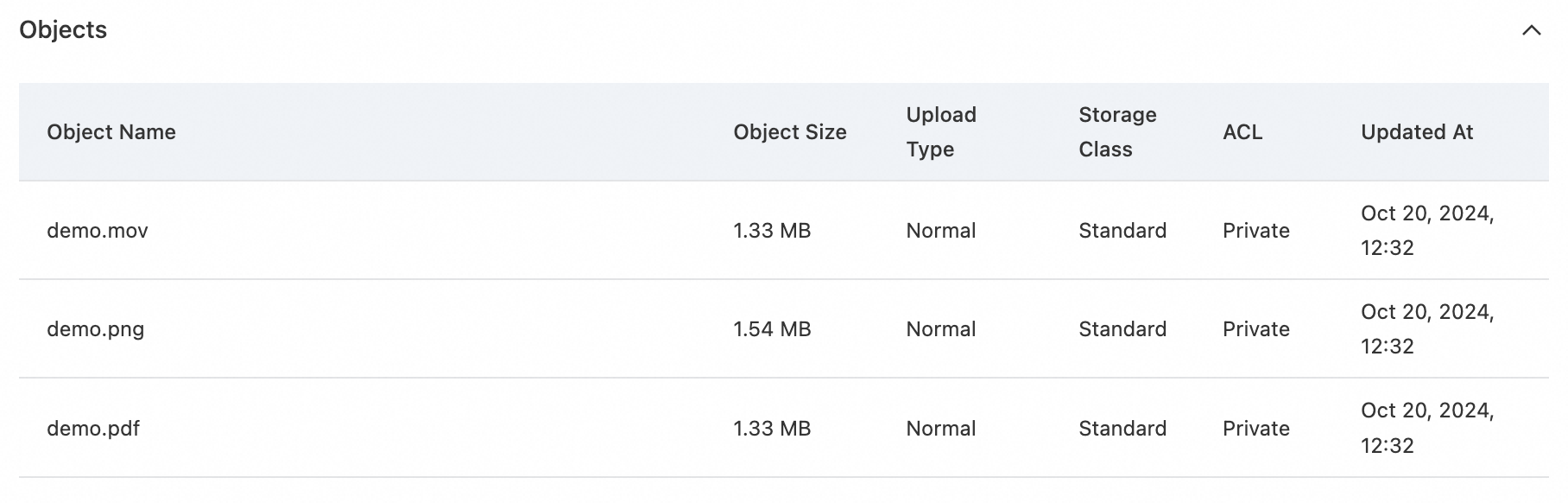The width and height of the screenshot is (1568, 503).
Task: Open the demo.png object
Action: point(96,329)
